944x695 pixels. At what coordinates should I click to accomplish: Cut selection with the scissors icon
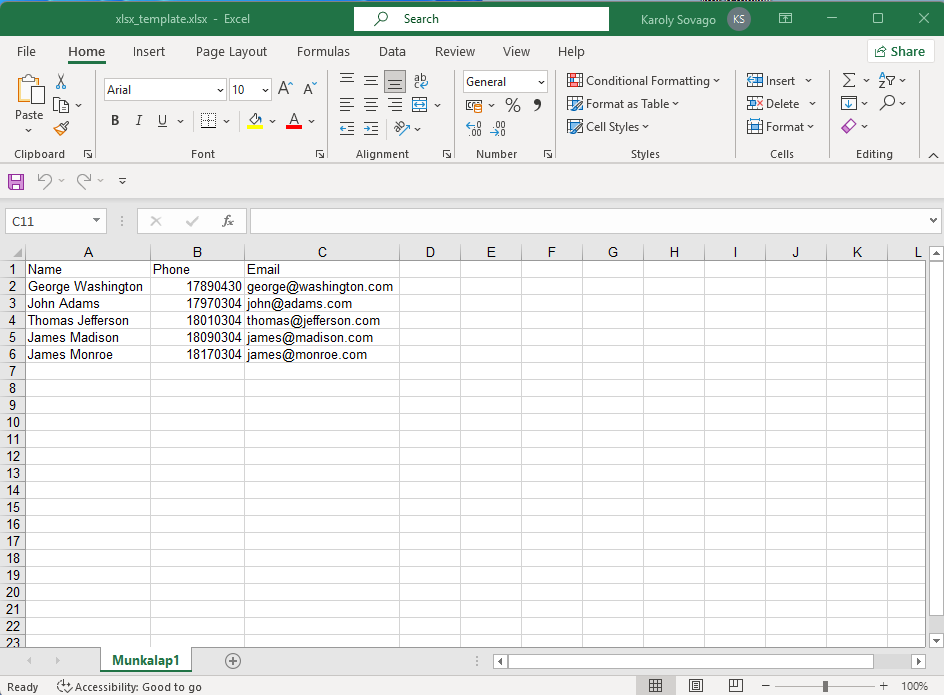61,81
